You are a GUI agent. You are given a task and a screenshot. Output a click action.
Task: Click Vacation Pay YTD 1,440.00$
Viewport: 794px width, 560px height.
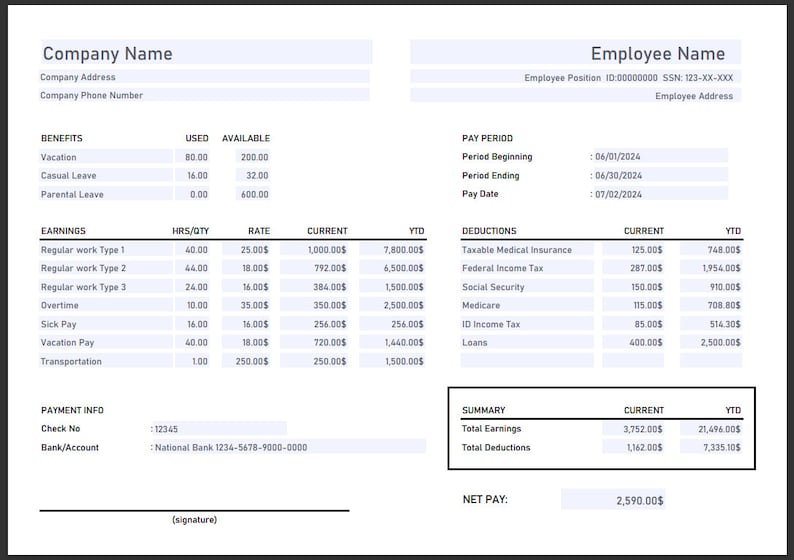[x=392, y=342]
